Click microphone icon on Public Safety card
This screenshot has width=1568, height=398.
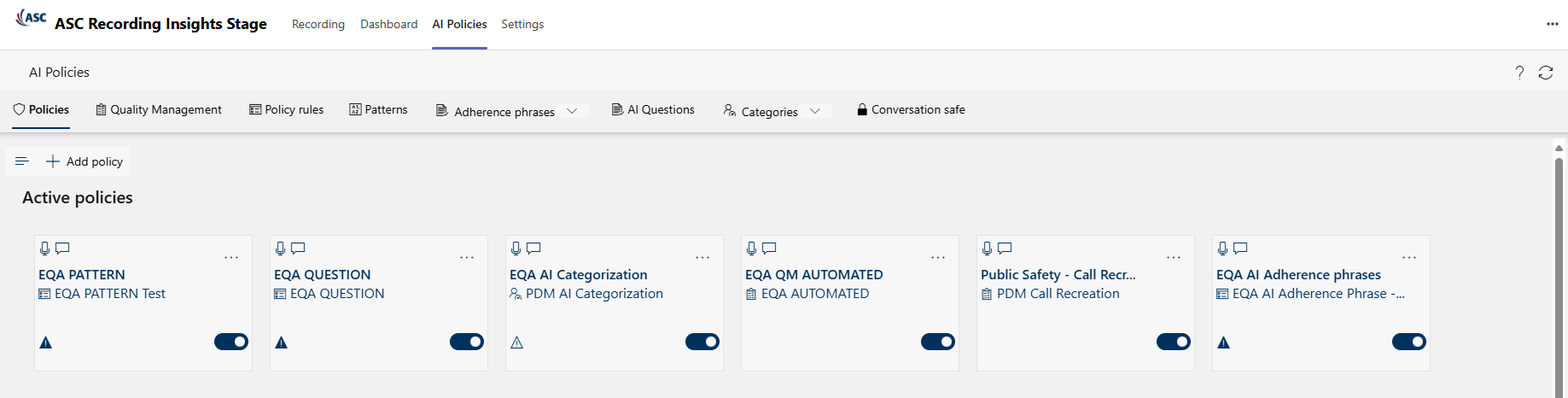[988, 249]
